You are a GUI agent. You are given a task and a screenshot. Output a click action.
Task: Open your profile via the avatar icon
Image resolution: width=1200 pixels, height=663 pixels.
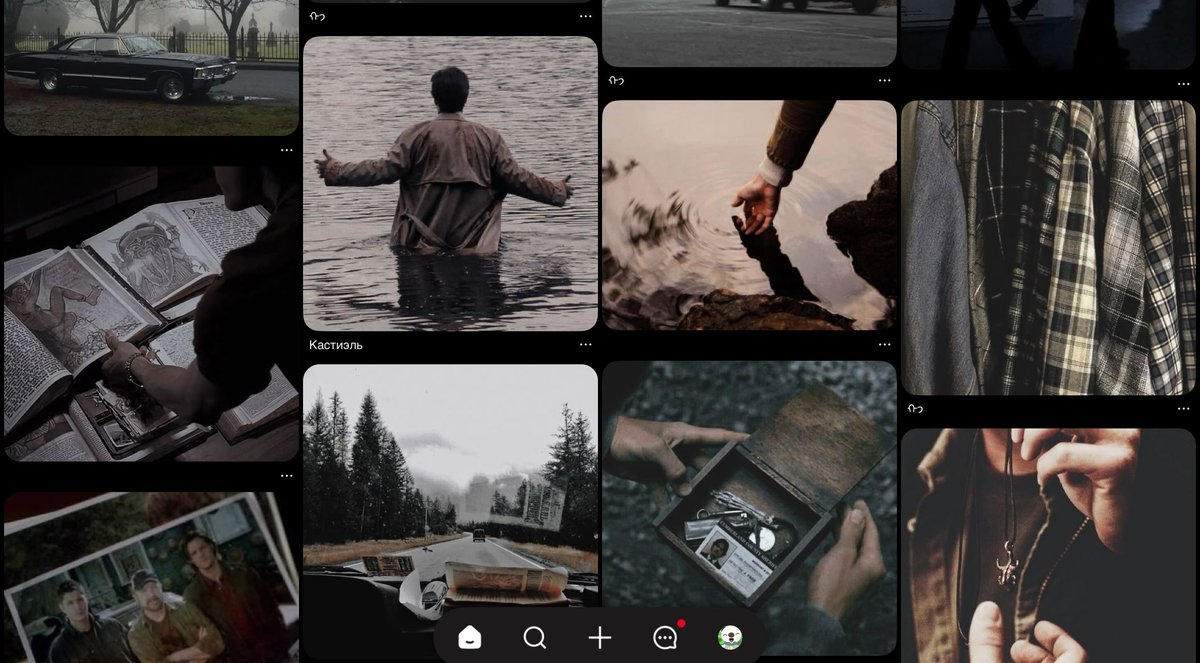pos(729,637)
